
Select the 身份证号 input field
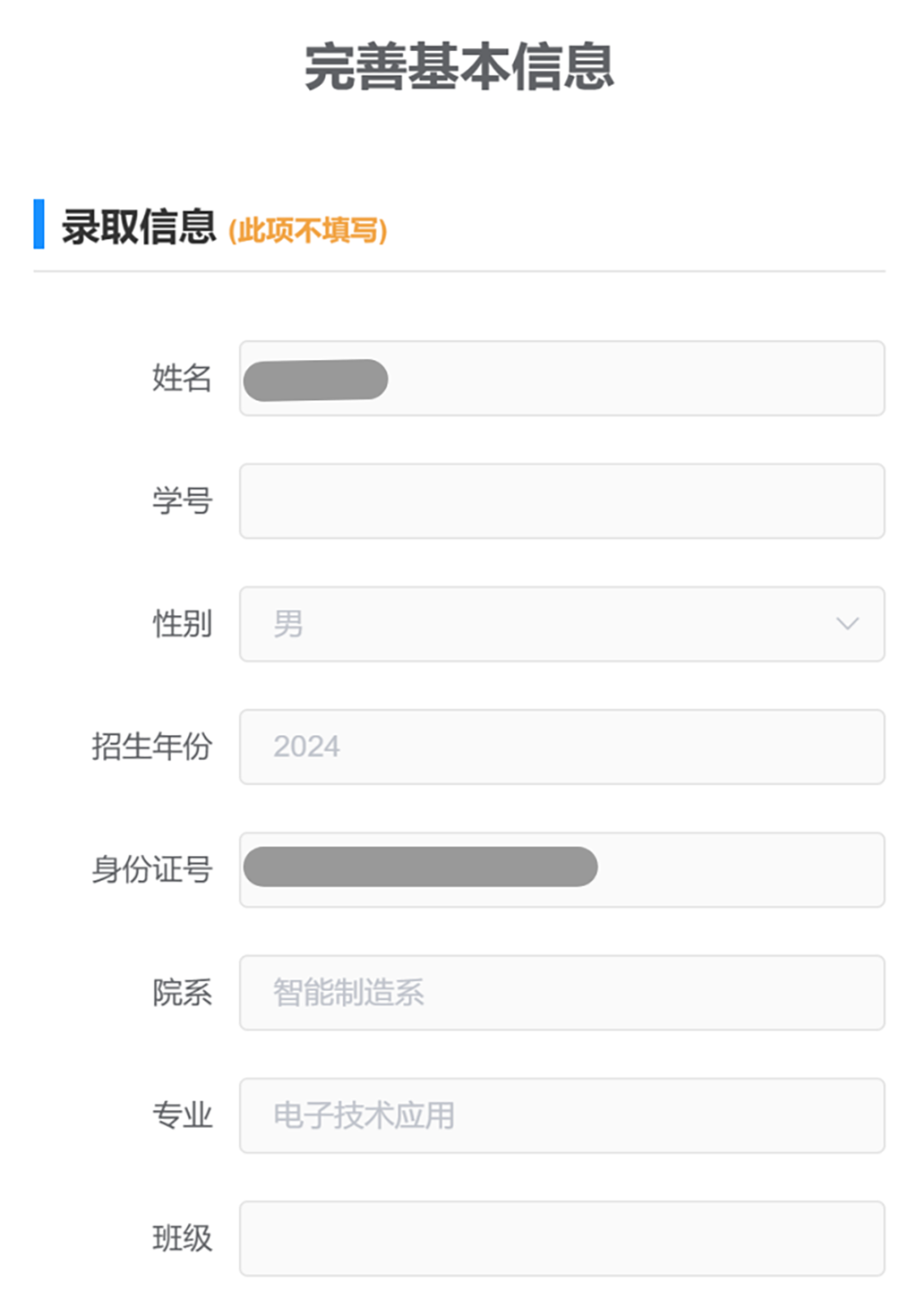[561, 869]
